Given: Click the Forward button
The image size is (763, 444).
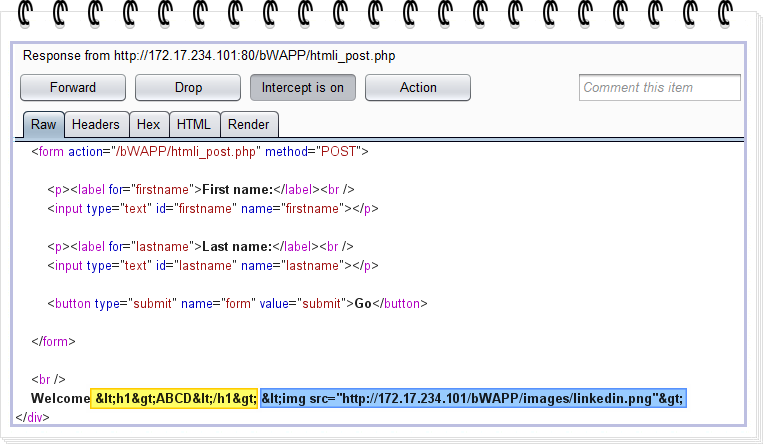Looking at the screenshot, I should (73, 88).
